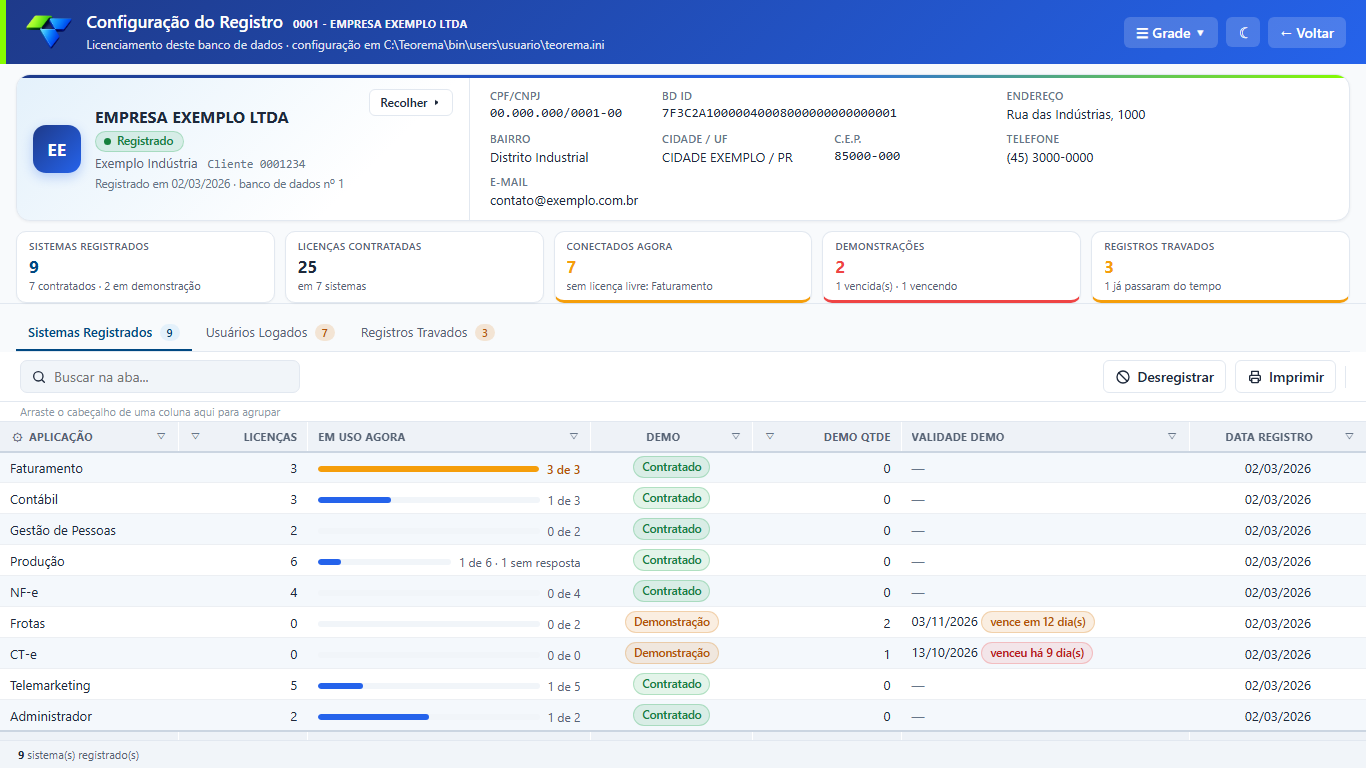Click the Registros Travados summary card
The width and height of the screenshot is (1366, 768).
click(1220, 267)
